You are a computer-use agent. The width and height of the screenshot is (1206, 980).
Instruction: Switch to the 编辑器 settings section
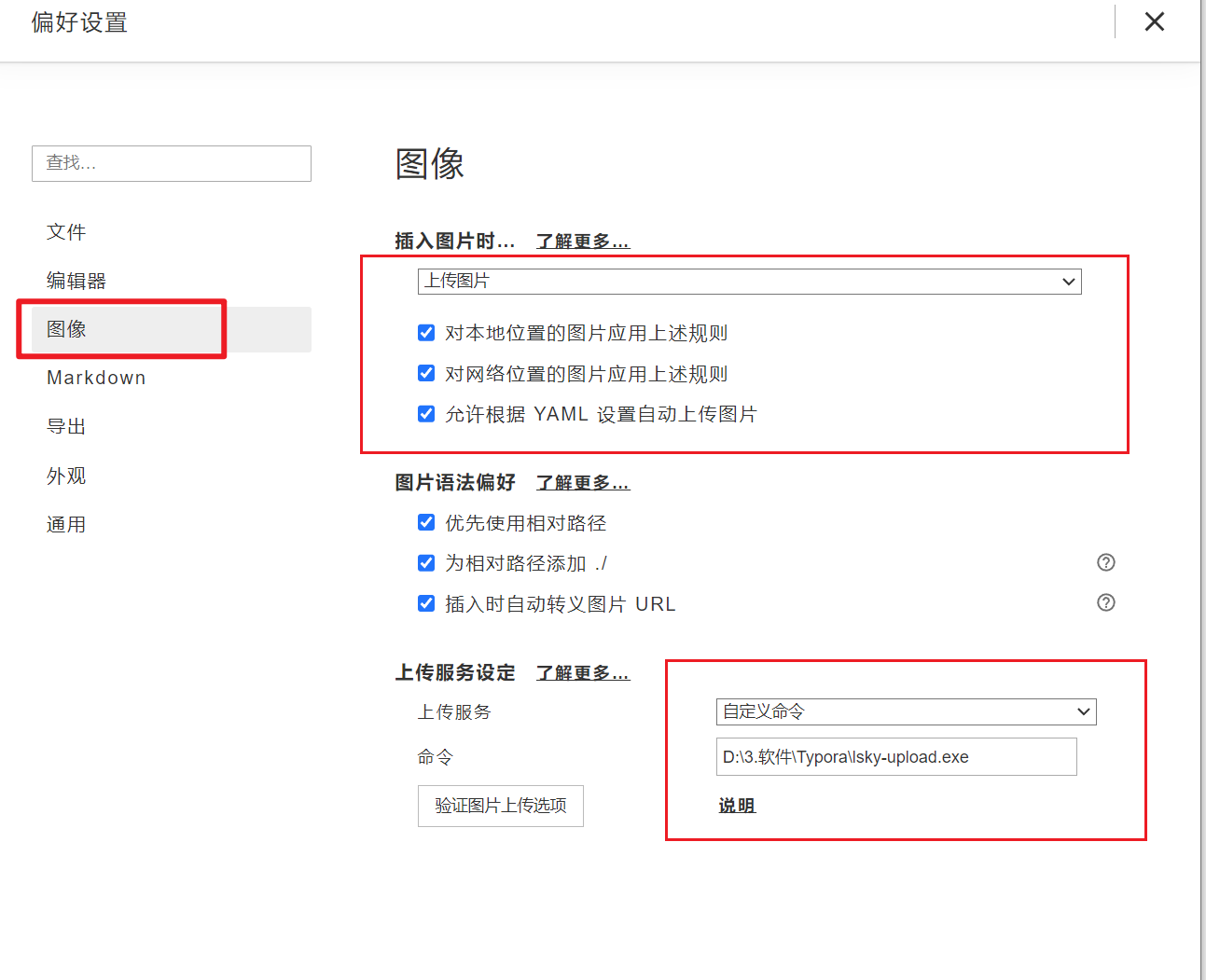coord(76,281)
